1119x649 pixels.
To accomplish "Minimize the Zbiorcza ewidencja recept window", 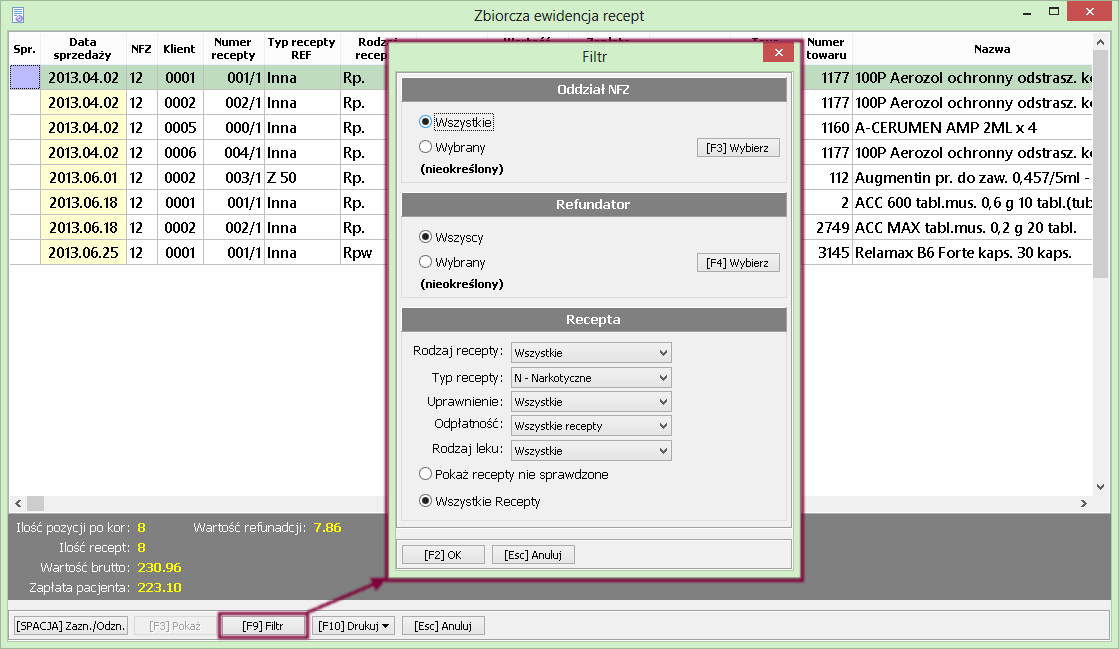I will 1027,12.
